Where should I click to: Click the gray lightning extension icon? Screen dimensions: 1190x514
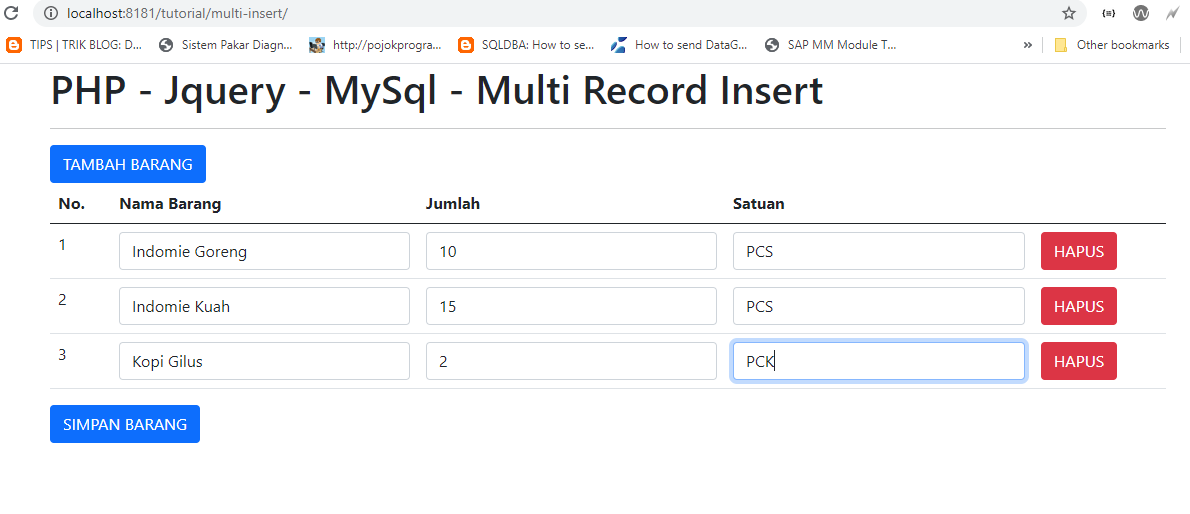pyautogui.click(x=1172, y=13)
